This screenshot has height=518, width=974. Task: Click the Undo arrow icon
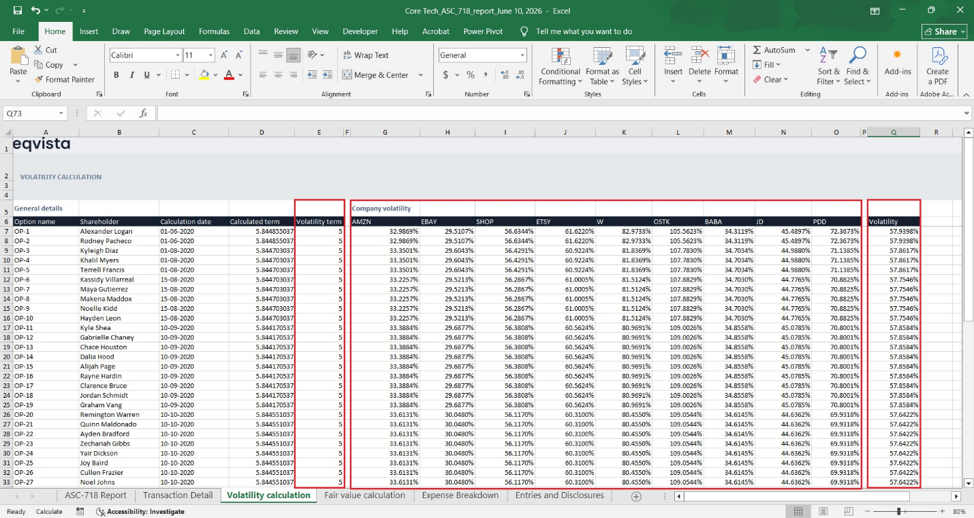tap(36, 11)
